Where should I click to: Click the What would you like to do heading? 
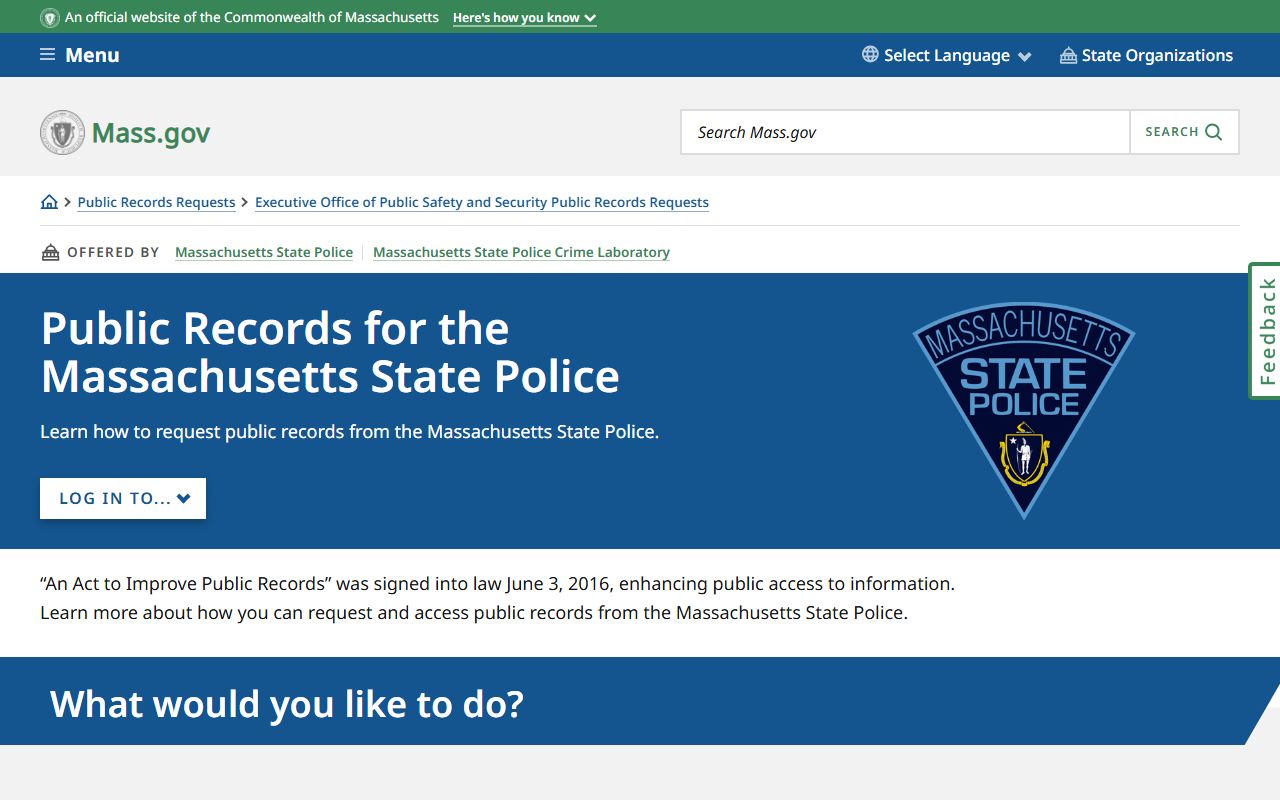tap(287, 704)
